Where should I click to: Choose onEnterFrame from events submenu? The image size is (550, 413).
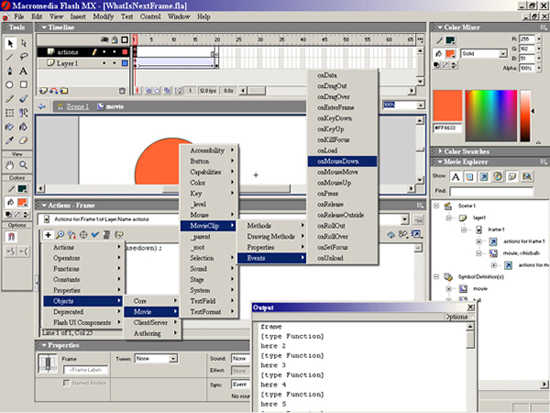pyautogui.click(x=342, y=107)
